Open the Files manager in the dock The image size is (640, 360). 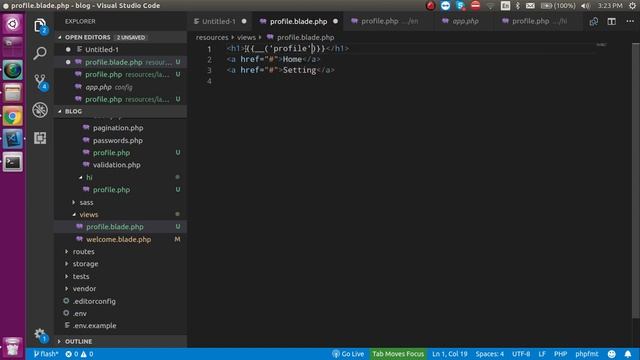point(13,93)
